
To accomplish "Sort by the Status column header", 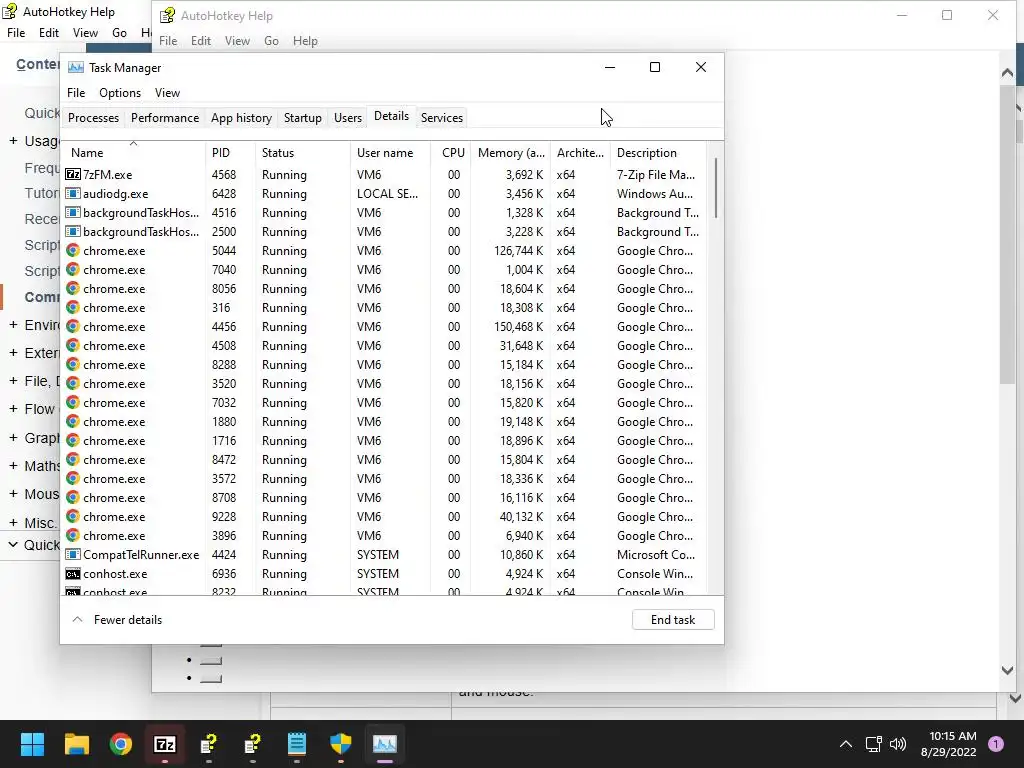I will (302, 152).
